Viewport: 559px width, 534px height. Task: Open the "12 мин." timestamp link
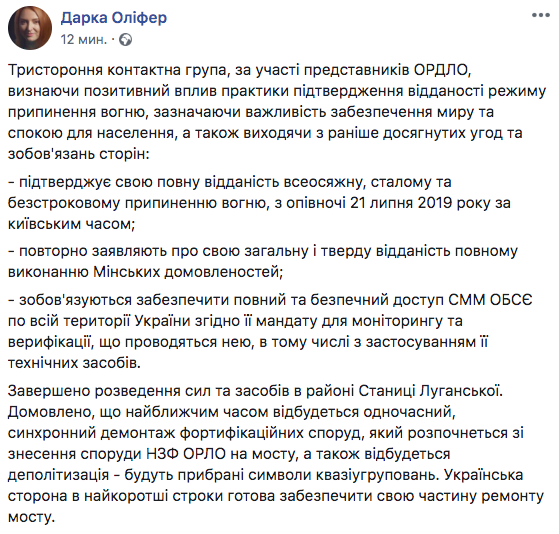[83, 39]
